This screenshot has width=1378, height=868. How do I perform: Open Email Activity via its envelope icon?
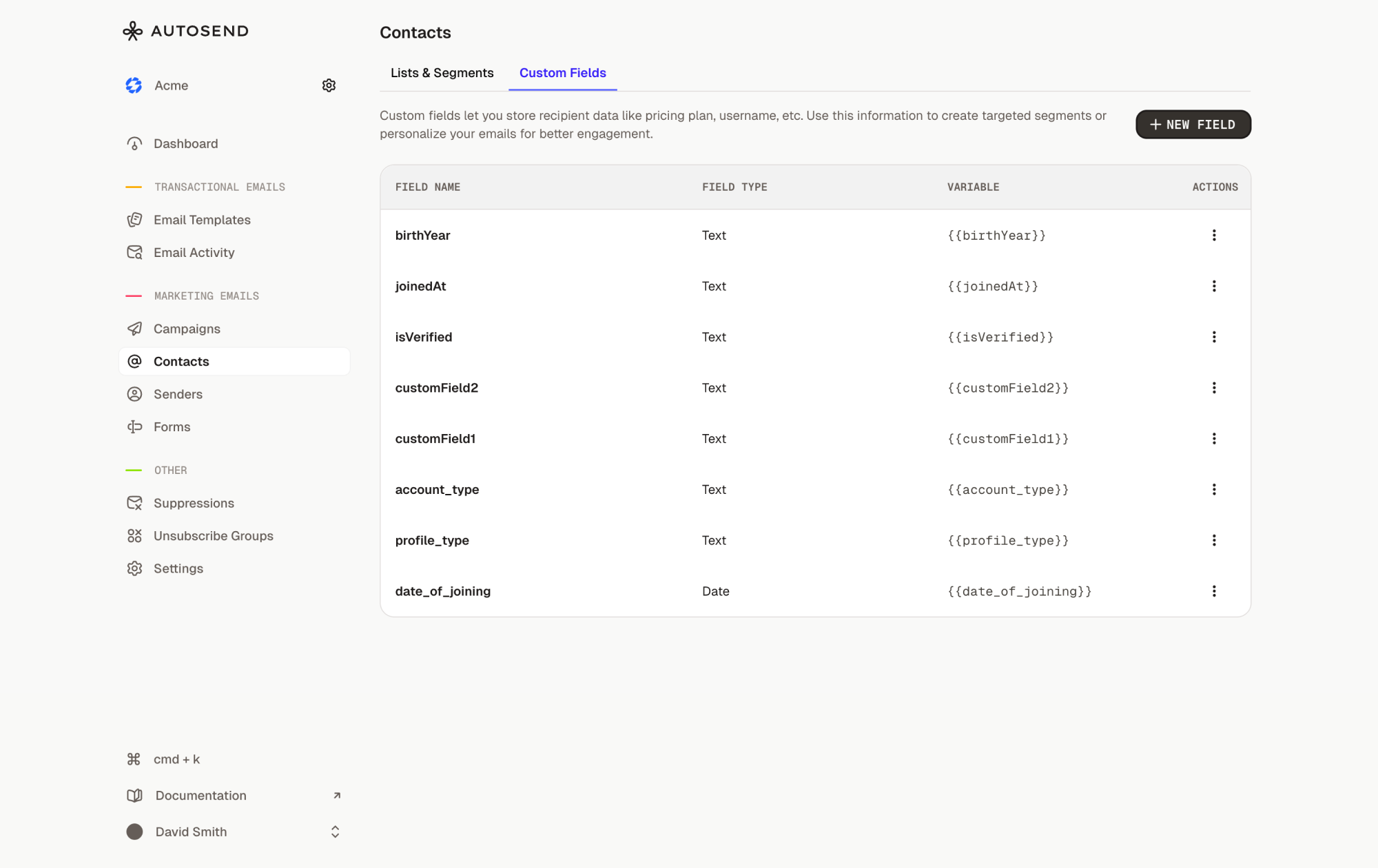134,252
